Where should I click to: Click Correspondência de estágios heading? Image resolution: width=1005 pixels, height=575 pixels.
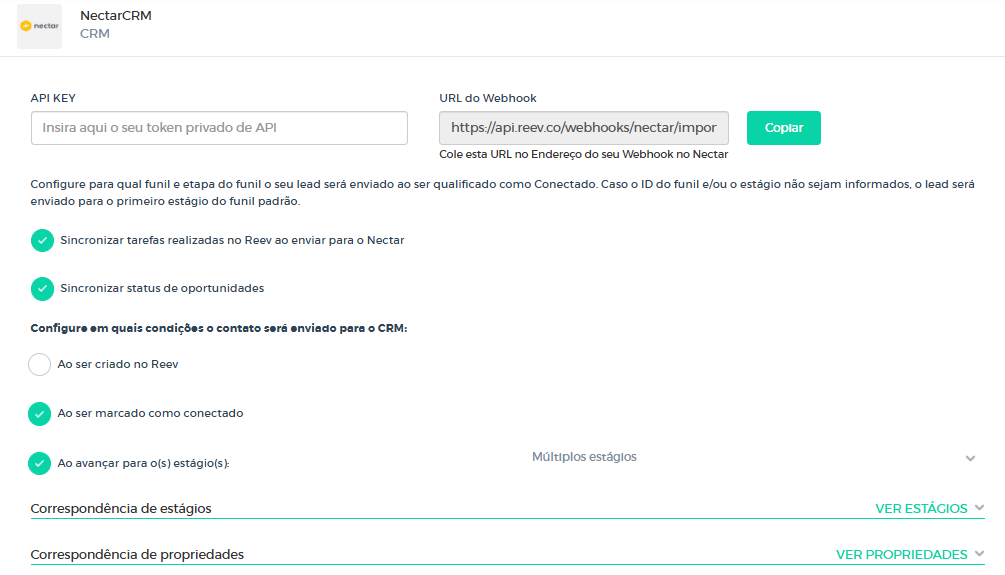[120, 508]
